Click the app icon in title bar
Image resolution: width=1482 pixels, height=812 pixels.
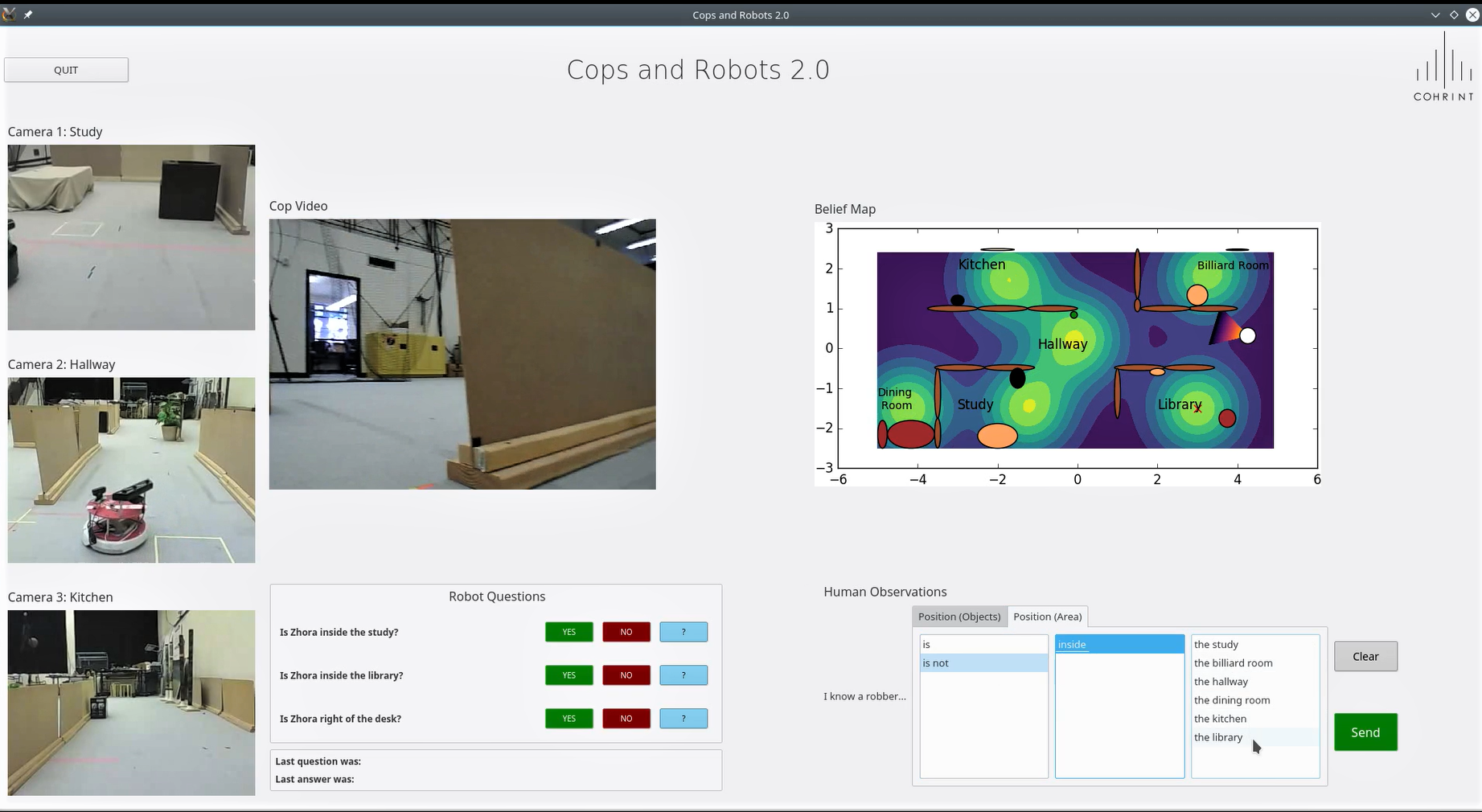[9, 14]
